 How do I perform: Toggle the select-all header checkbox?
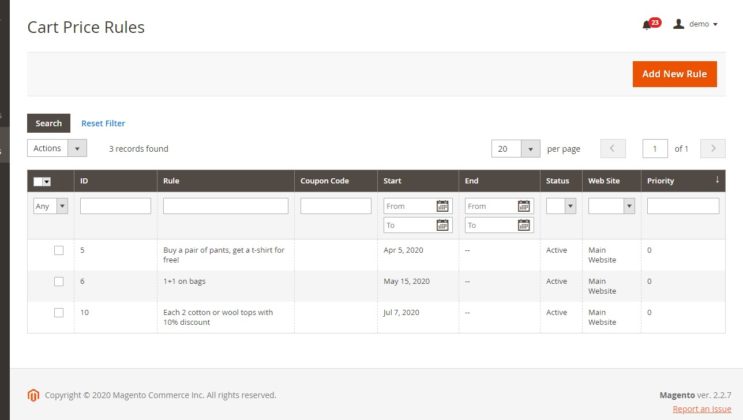click(38, 181)
